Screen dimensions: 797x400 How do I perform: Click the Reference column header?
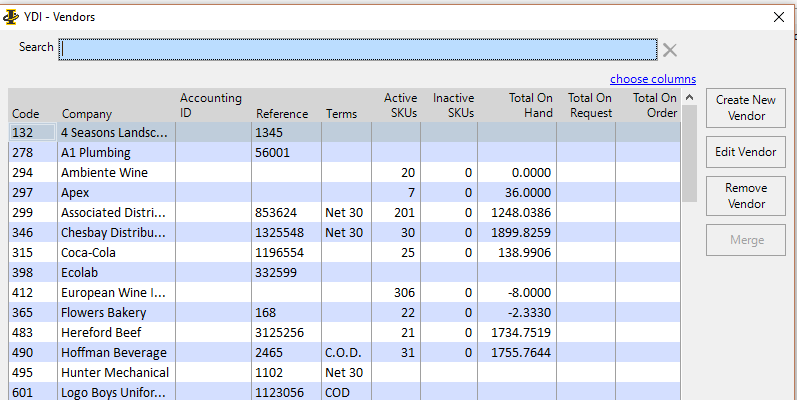pyautogui.click(x=282, y=114)
